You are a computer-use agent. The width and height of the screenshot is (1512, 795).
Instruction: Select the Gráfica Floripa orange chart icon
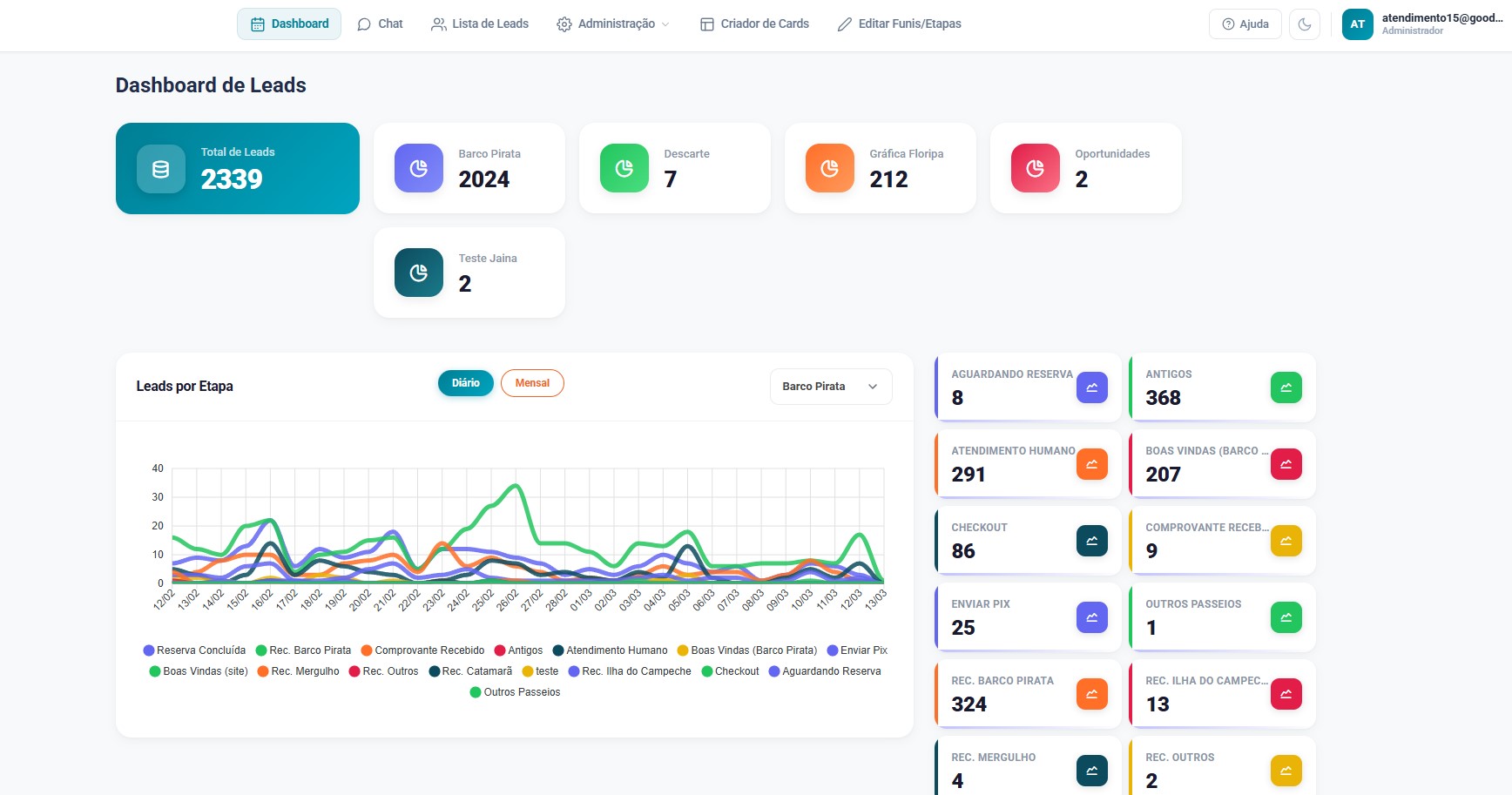click(x=827, y=167)
